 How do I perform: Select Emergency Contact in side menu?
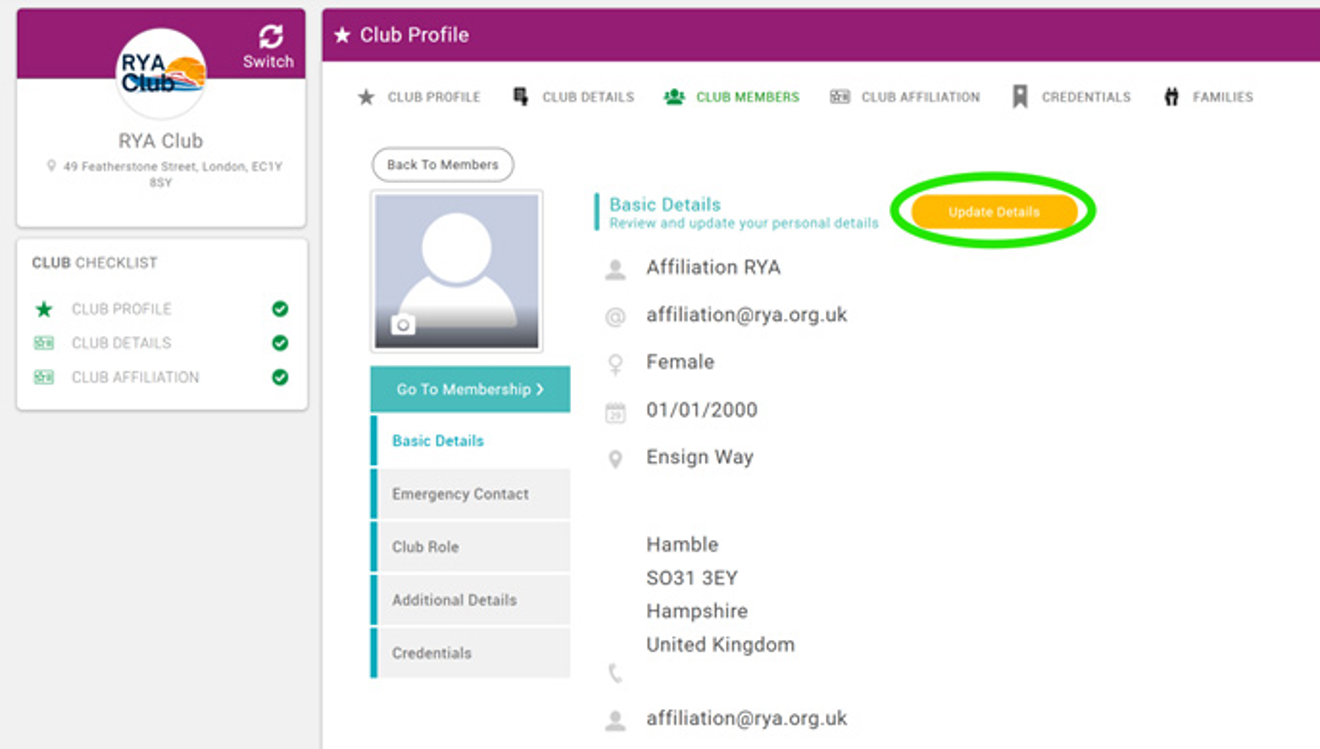point(470,494)
